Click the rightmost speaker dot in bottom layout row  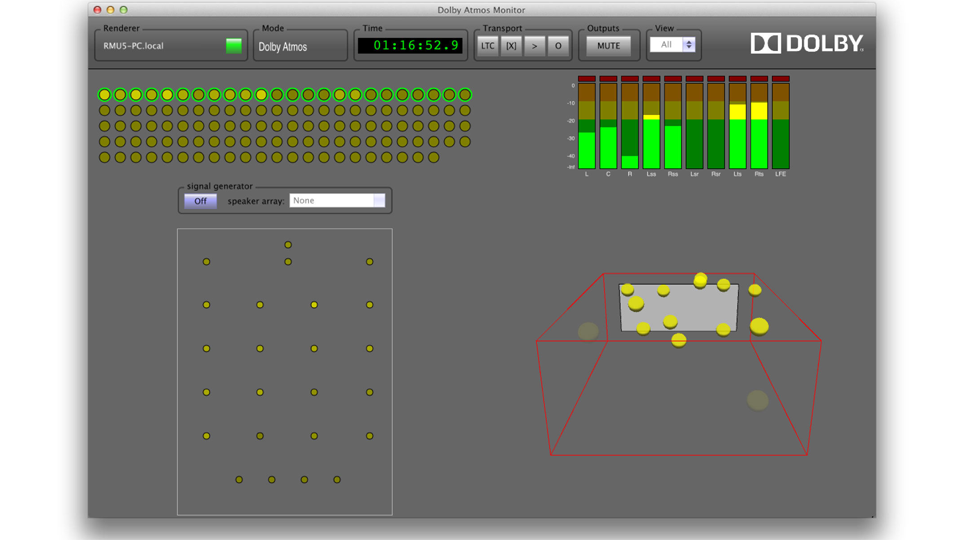(x=337, y=480)
